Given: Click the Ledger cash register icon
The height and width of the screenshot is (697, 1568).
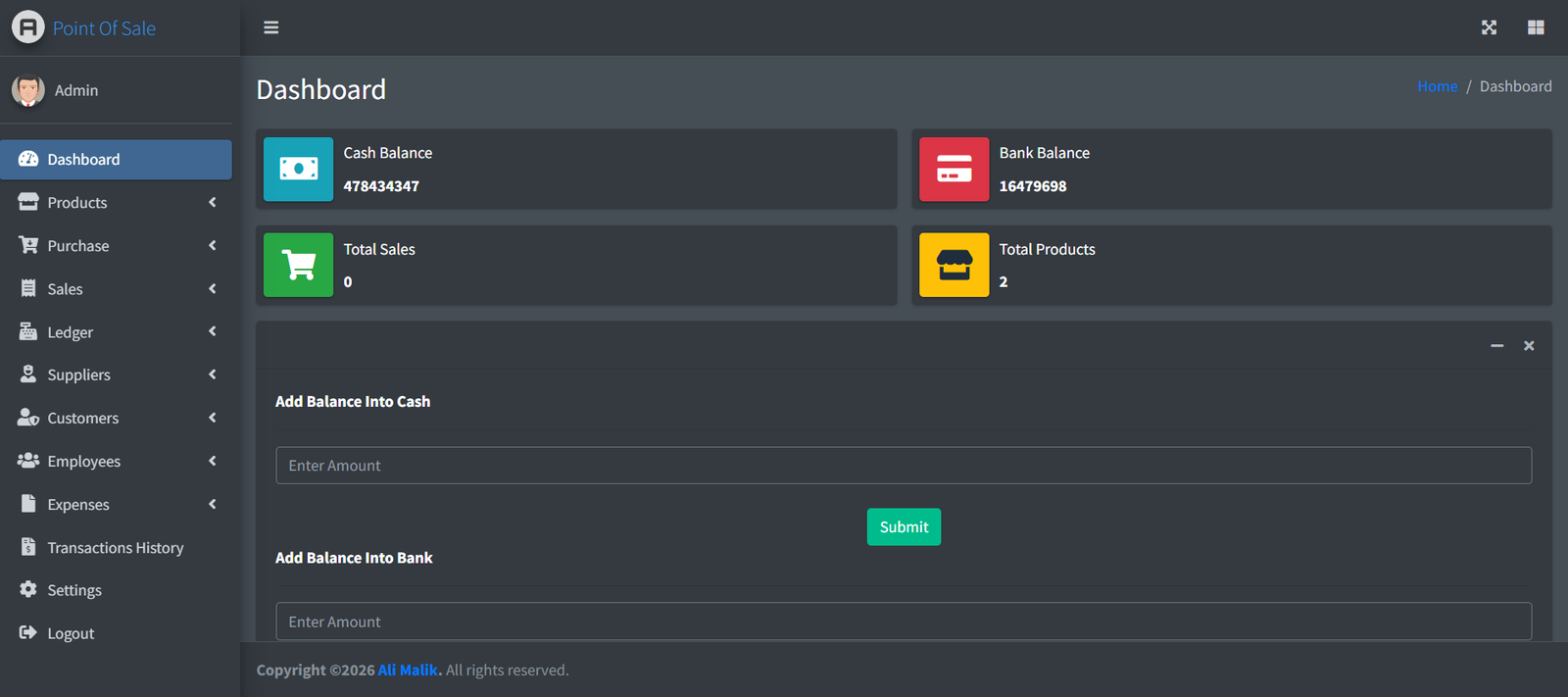Looking at the screenshot, I should tap(28, 331).
